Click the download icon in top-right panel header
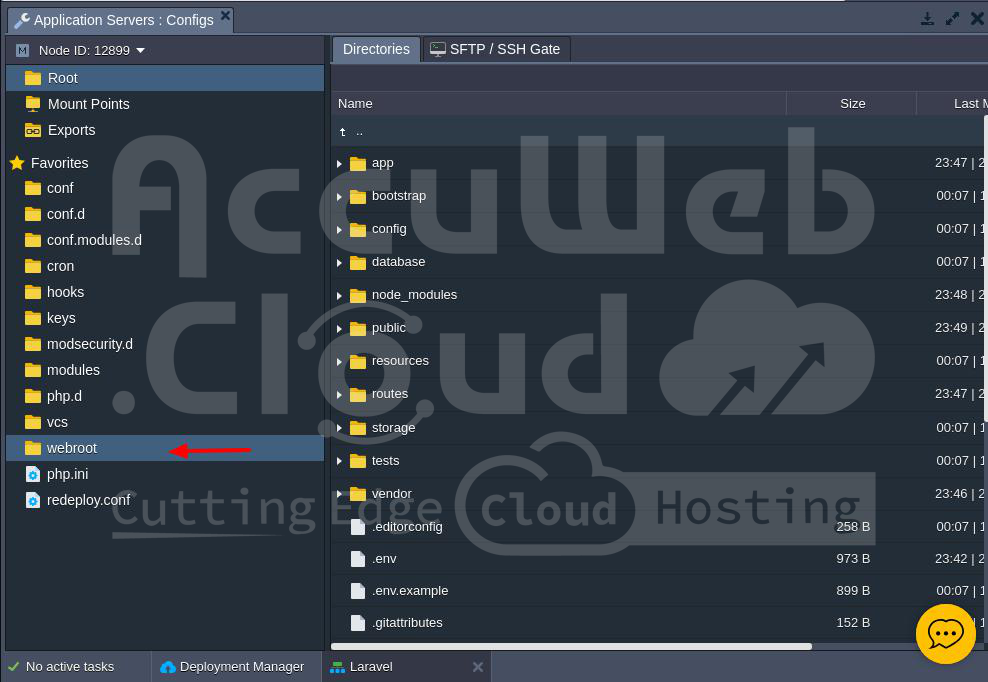The image size is (988, 682). tap(928, 19)
